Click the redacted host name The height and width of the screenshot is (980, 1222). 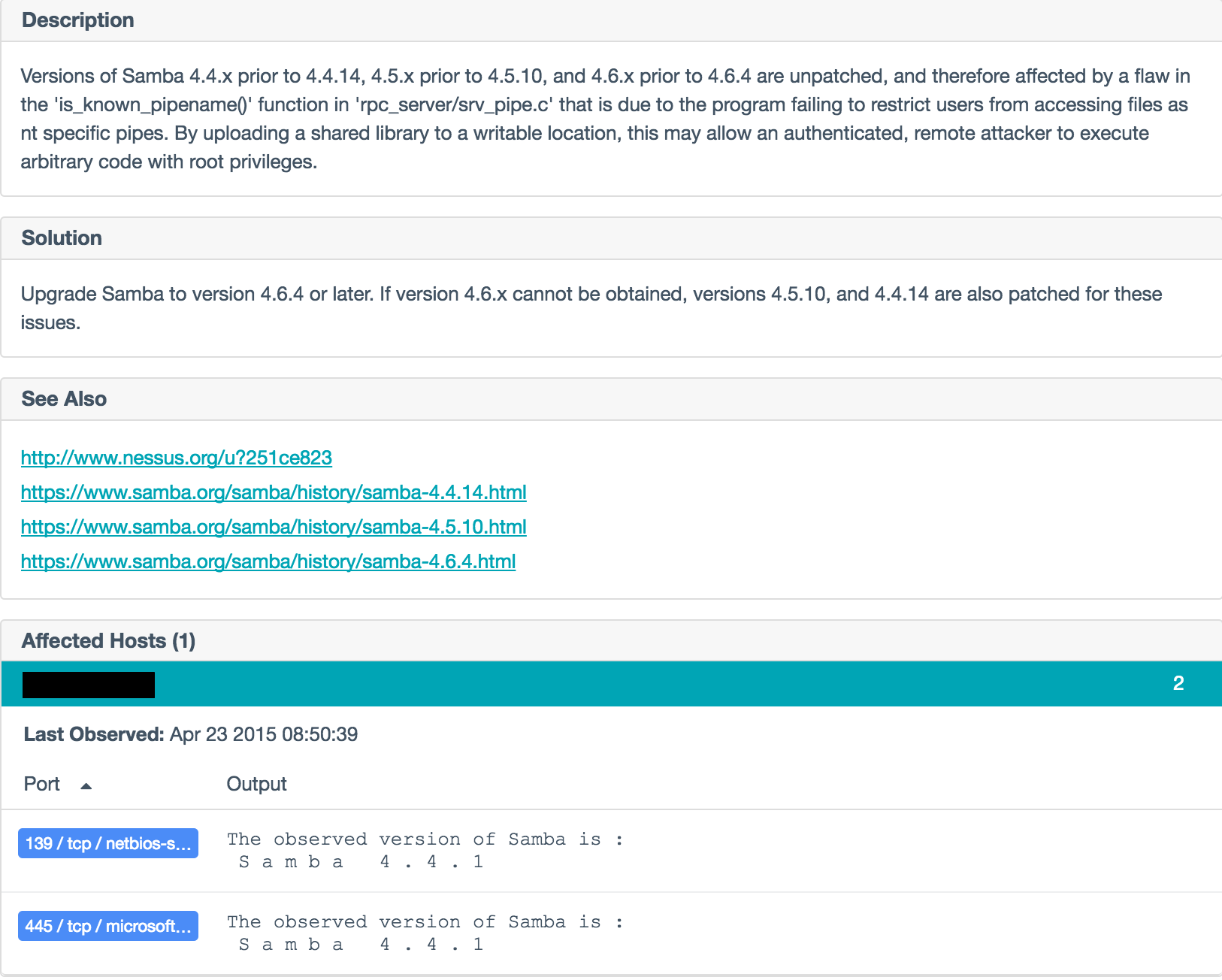coord(89,685)
